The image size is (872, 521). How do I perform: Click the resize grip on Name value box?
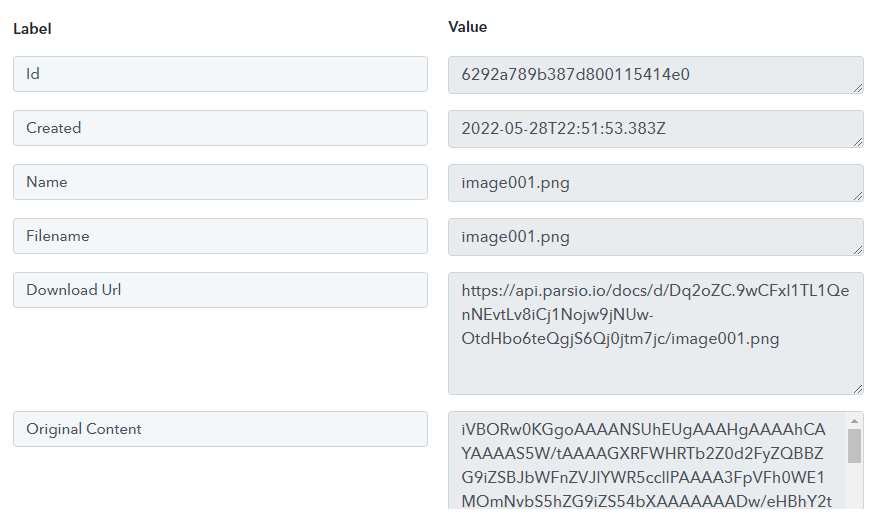(x=858, y=196)
